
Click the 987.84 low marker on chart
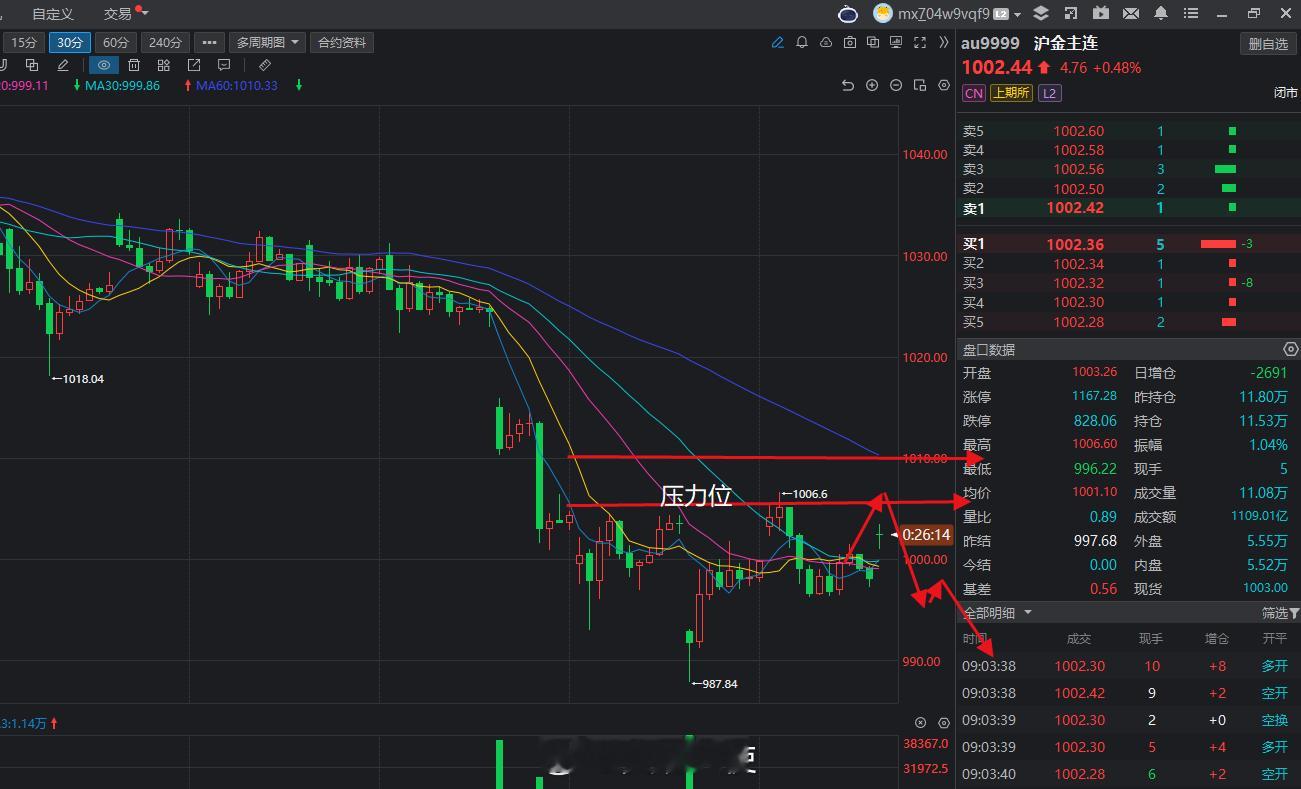coord(714,684)
